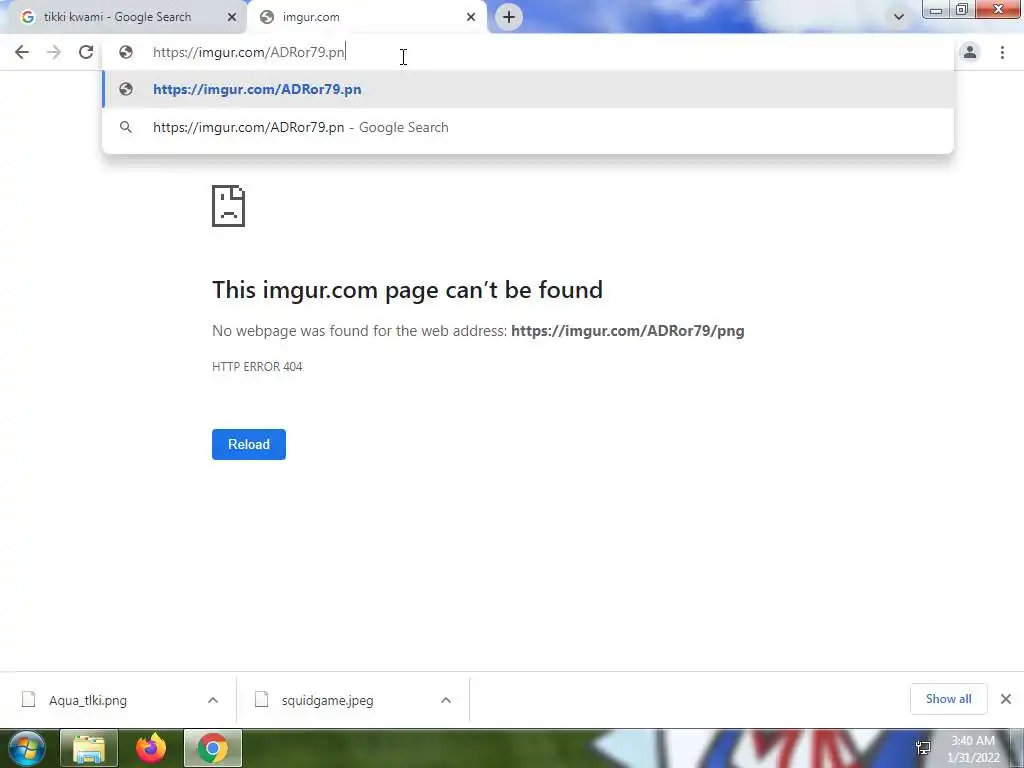The height and width of the screenshot is (768, 1024).
Task: Click the imgur.com tab favicon
Action: click(x=266, y=17)
